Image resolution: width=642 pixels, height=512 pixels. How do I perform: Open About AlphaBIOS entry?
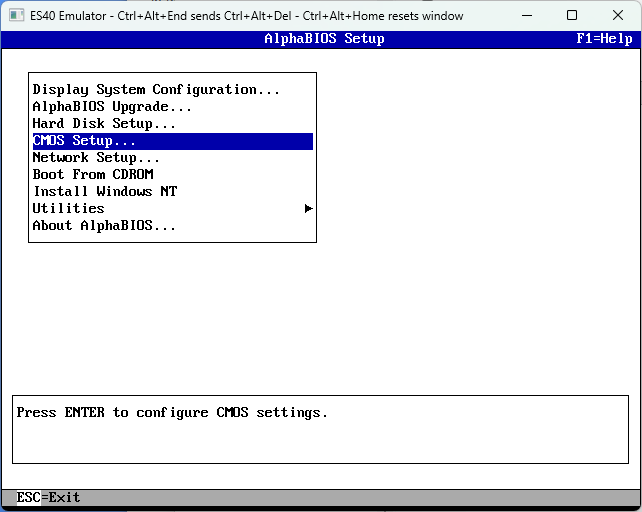point(172,226)
